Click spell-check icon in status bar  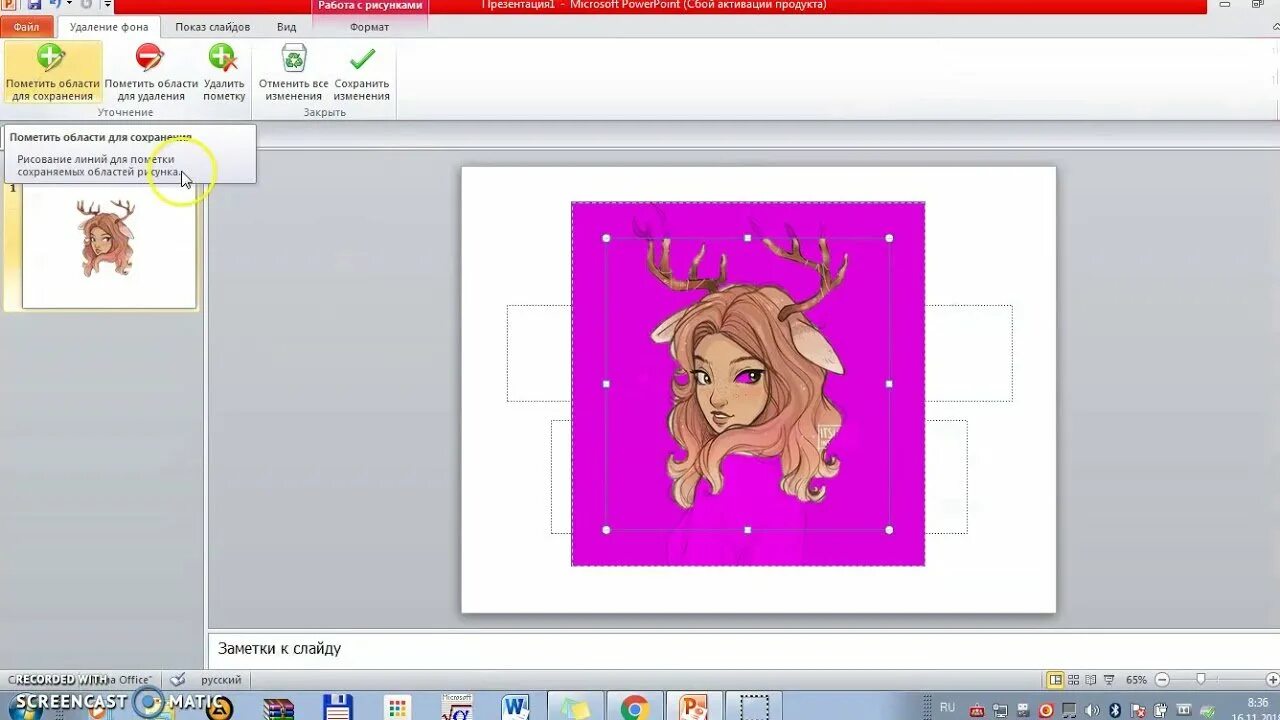(177, 680)
